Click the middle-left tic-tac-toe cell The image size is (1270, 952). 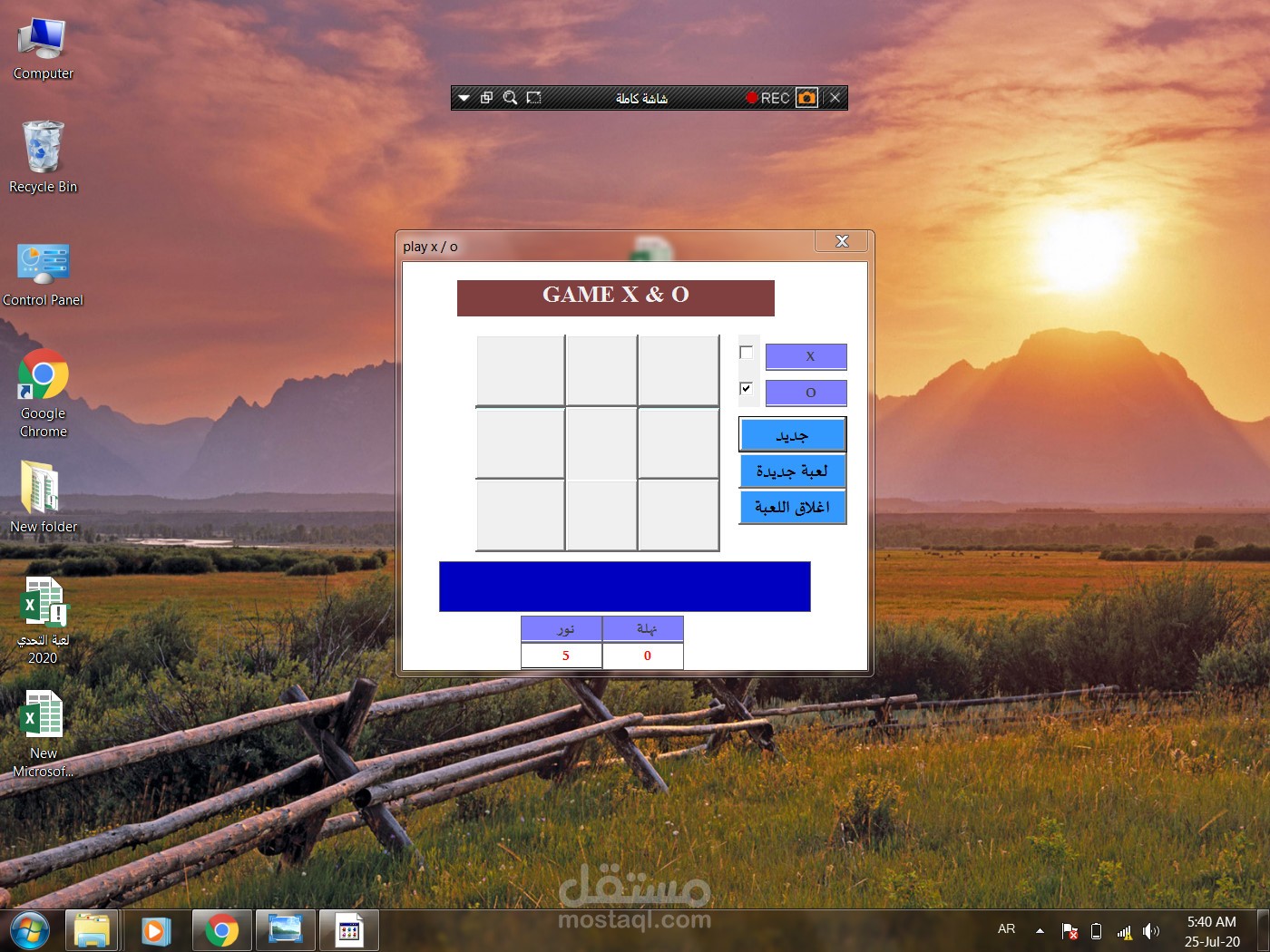click(521, 443)
